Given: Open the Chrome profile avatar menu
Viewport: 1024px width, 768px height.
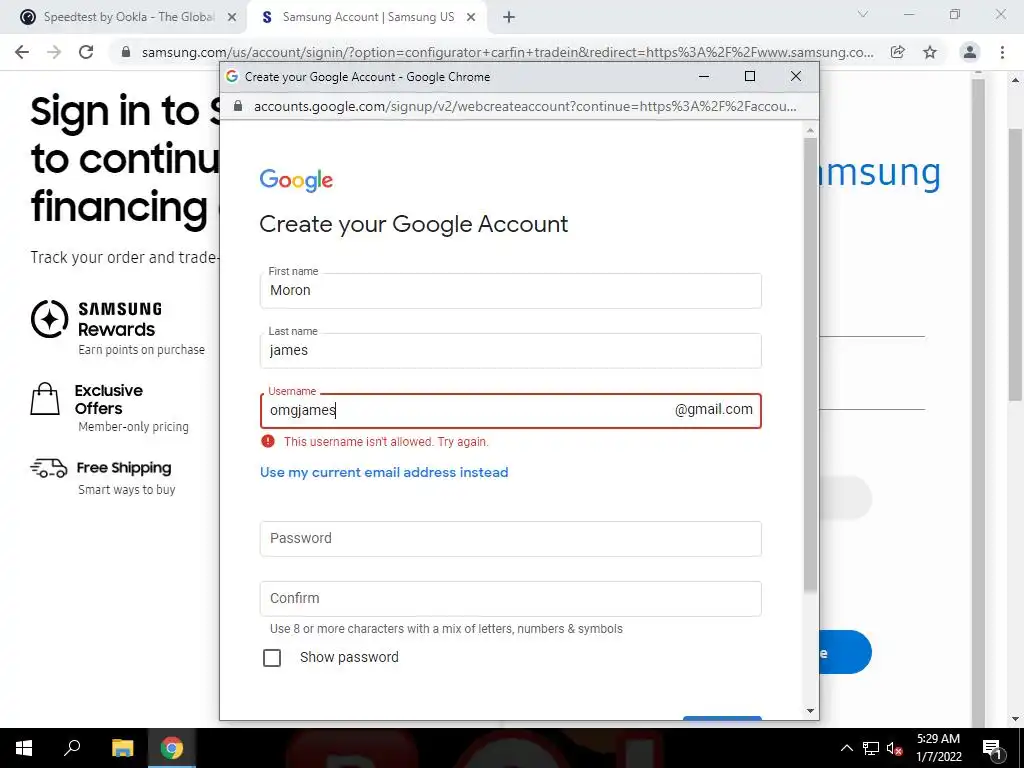Looking at the screenshot, I should 970,52.
